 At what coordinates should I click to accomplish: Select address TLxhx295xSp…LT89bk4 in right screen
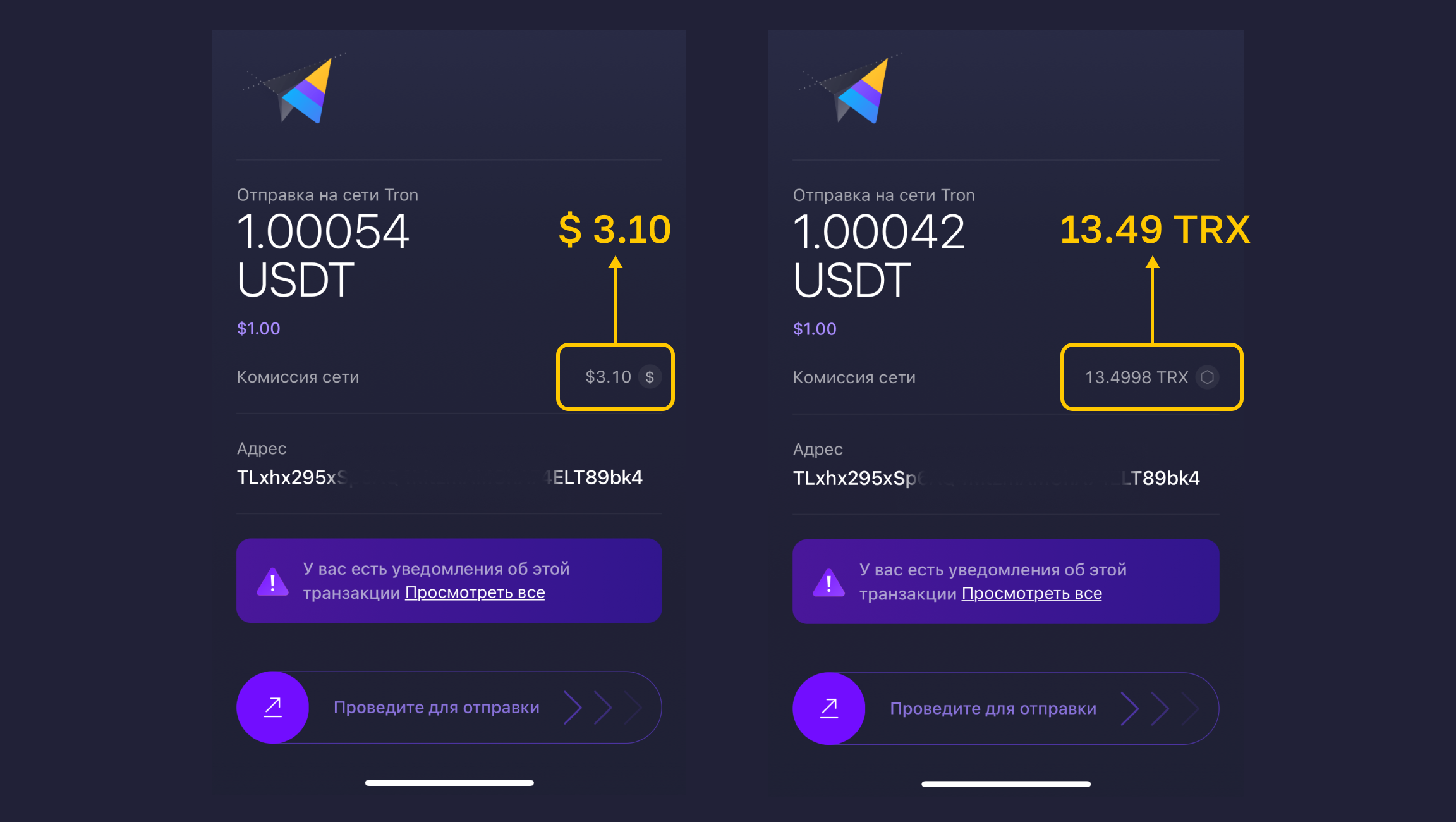(x=997, y=478)
